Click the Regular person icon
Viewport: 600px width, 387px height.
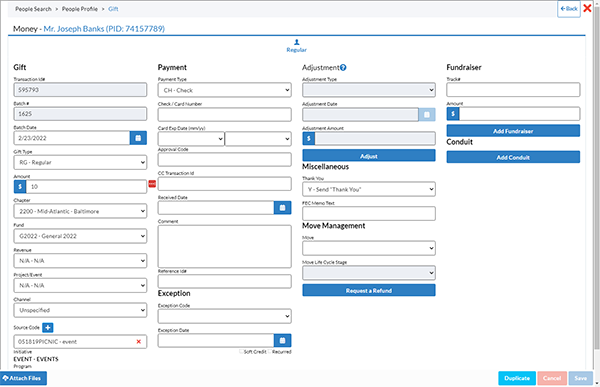297,42
